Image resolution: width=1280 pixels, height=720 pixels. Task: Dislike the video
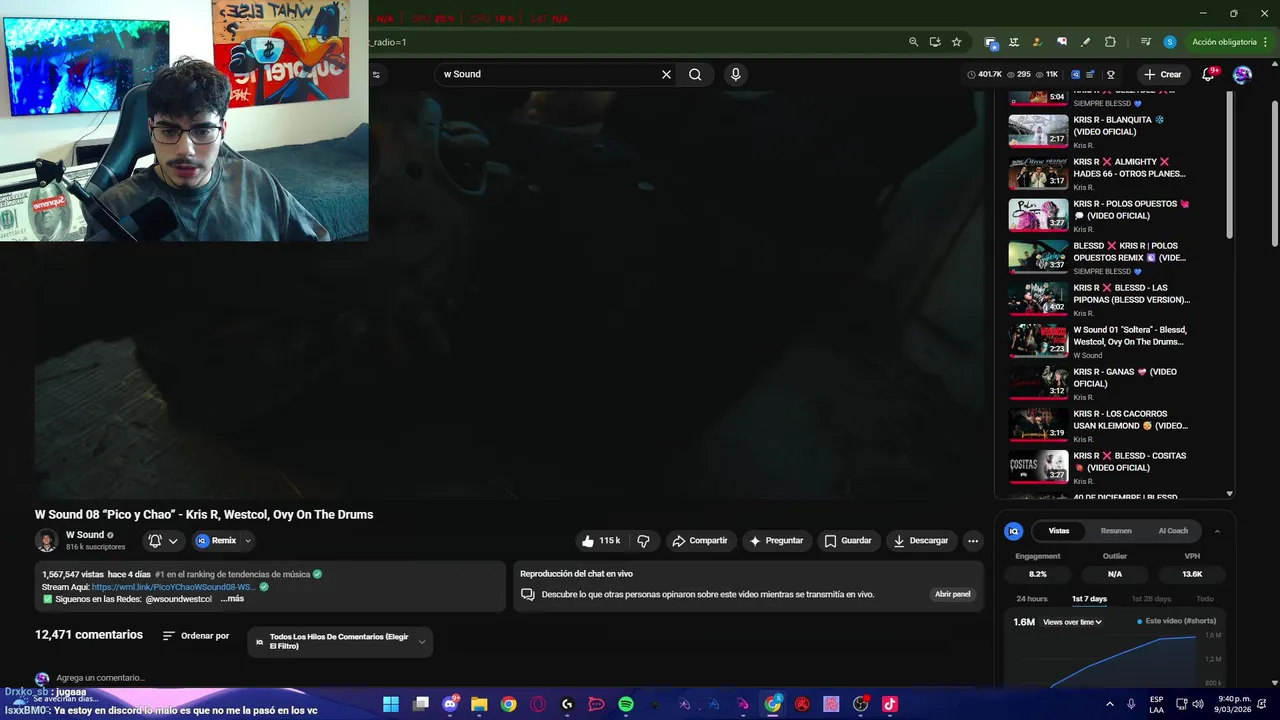pos(643,541)
